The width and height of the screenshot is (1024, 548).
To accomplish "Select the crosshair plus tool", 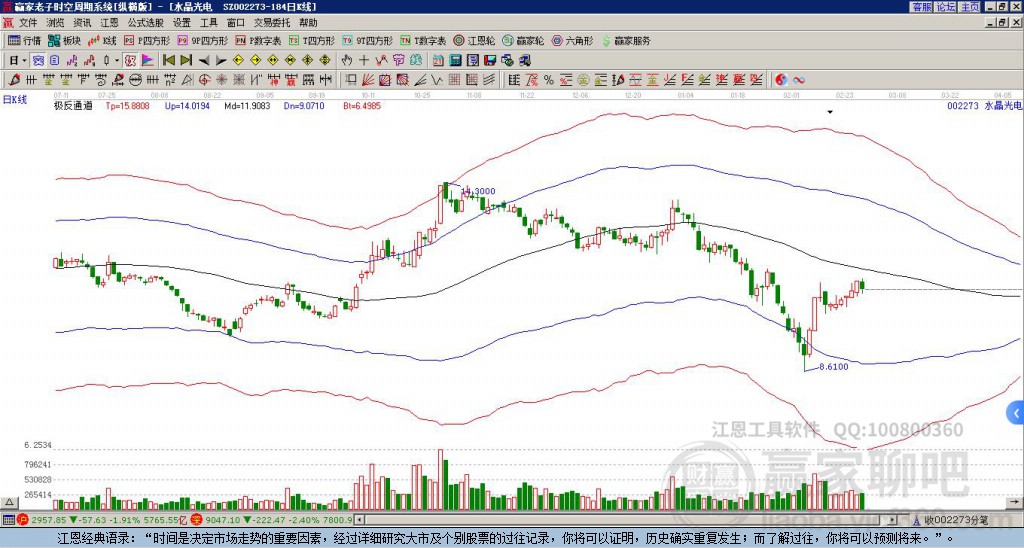I will point(364,61).
